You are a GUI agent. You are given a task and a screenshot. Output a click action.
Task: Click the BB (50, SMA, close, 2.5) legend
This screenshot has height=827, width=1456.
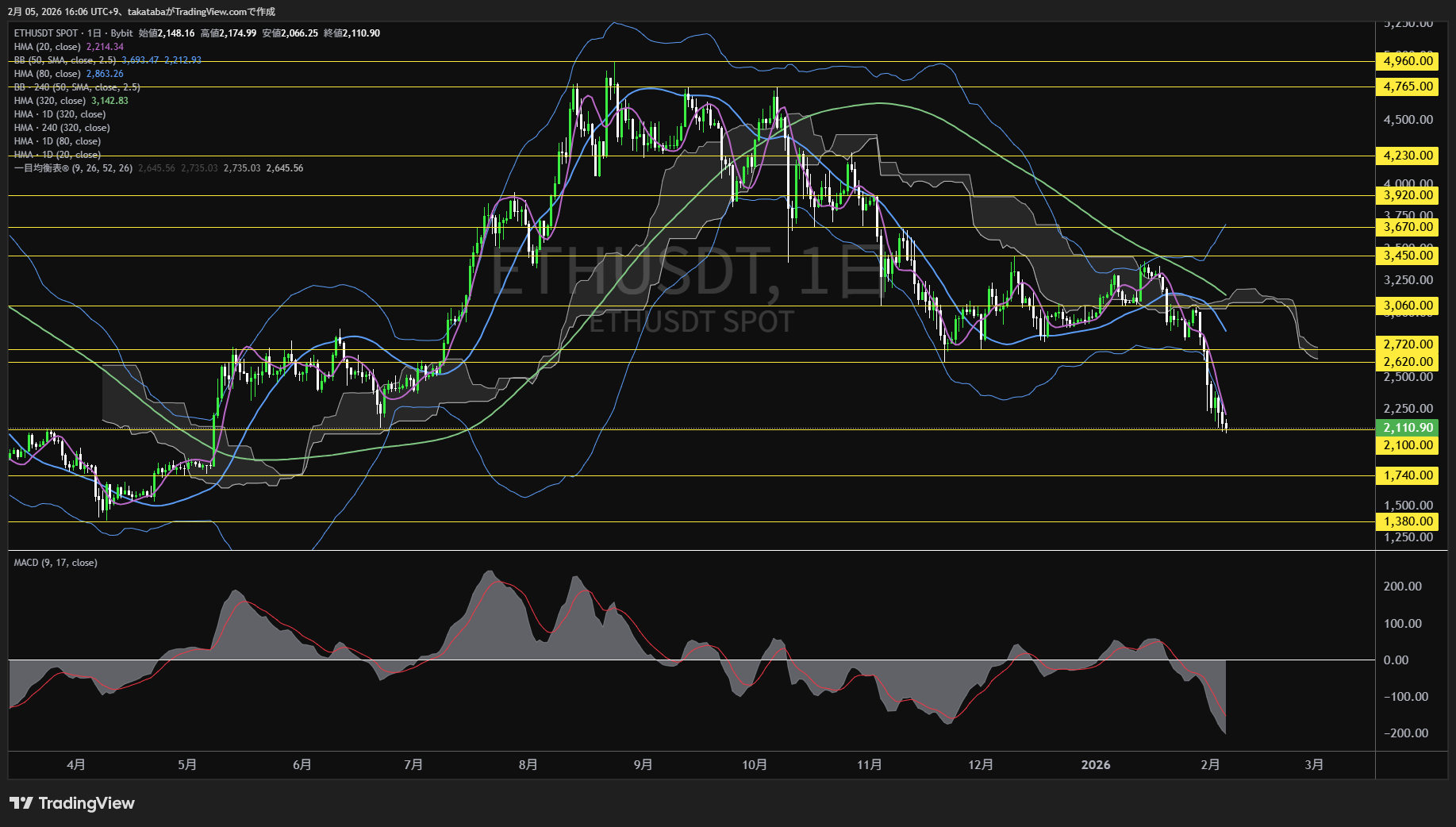(65, 60)
